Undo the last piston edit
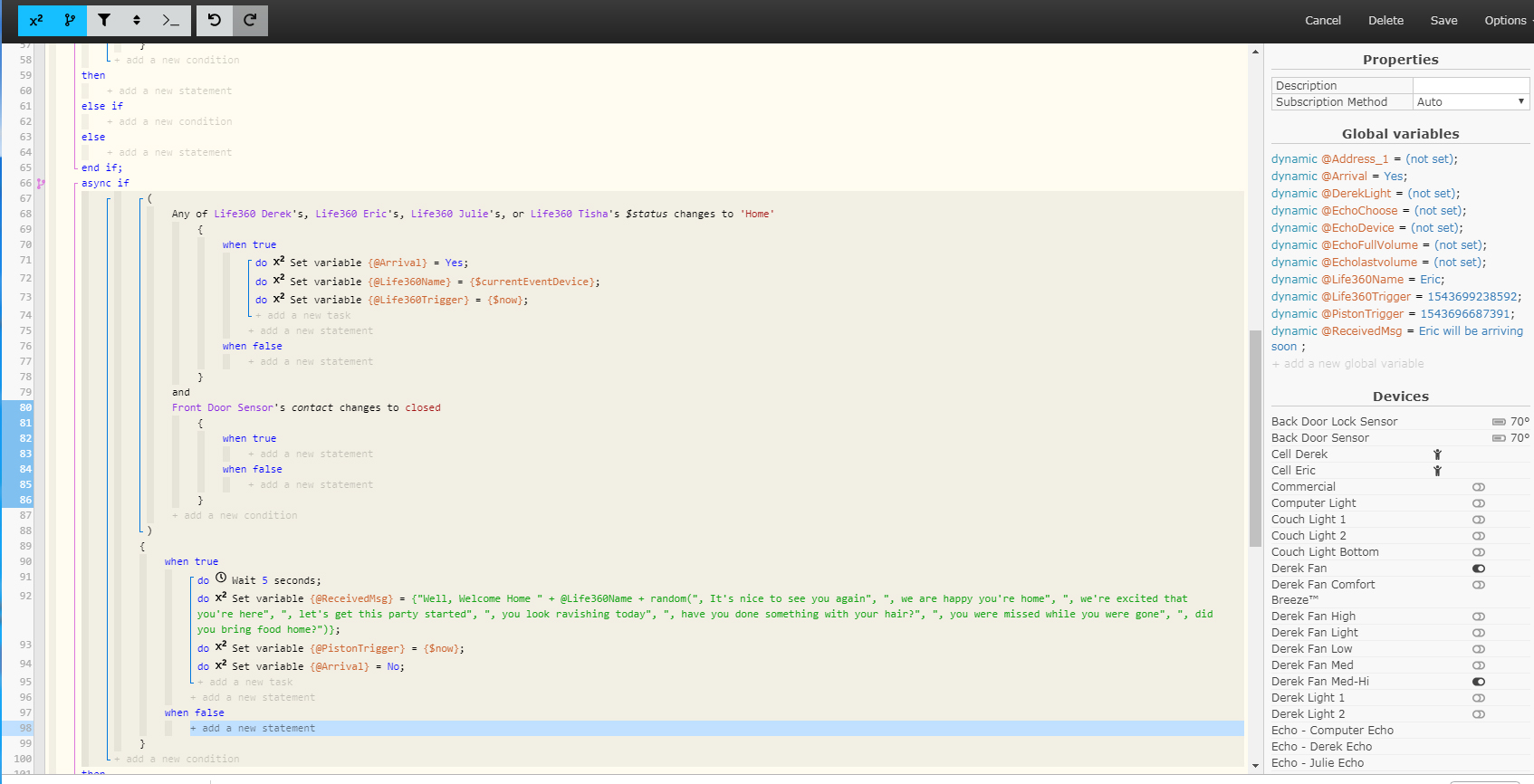The height and width of the screenshot is (784, 1534). point(215,20)
